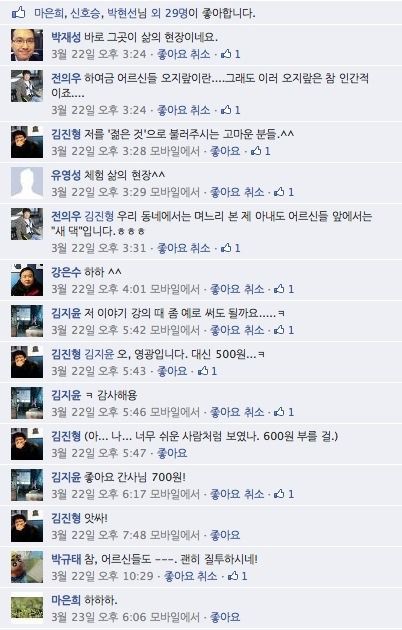Open like count on 박규태's comment
Image resolution: width=402 pixels, height=630 pixels.
click(x=237, y=576)
